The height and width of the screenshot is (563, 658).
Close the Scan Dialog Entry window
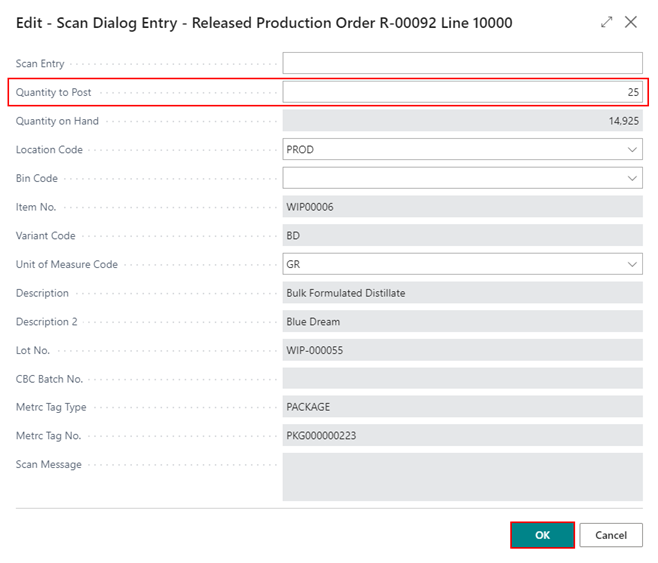click(x=631, y=22)
